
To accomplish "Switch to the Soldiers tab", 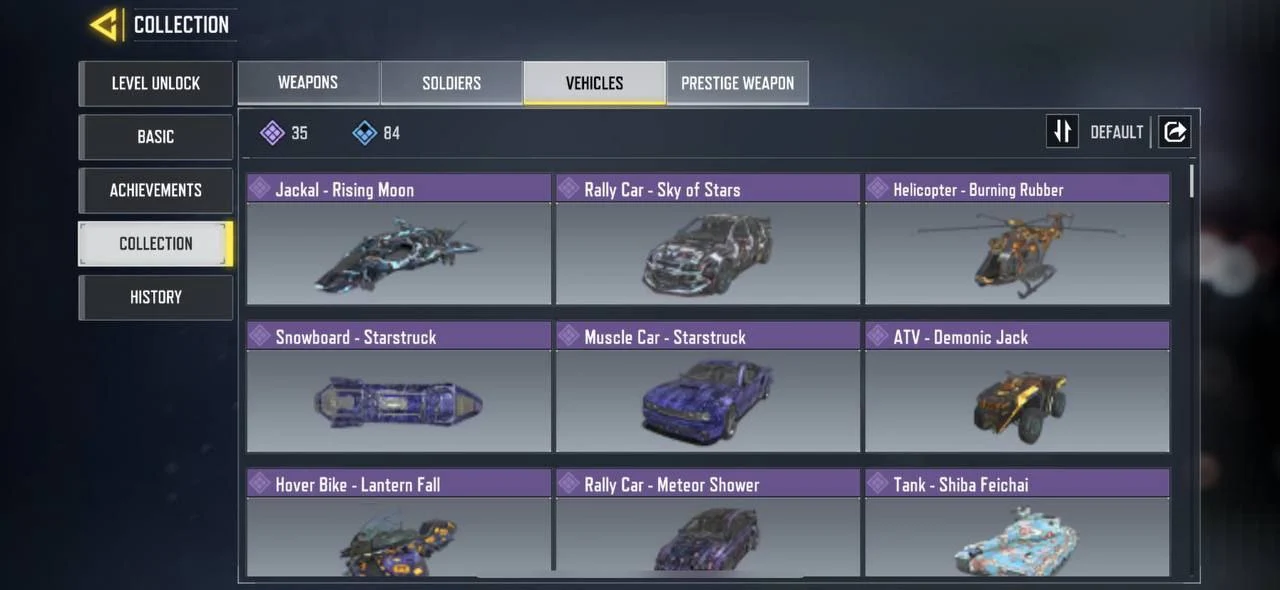I will point(451,83).
